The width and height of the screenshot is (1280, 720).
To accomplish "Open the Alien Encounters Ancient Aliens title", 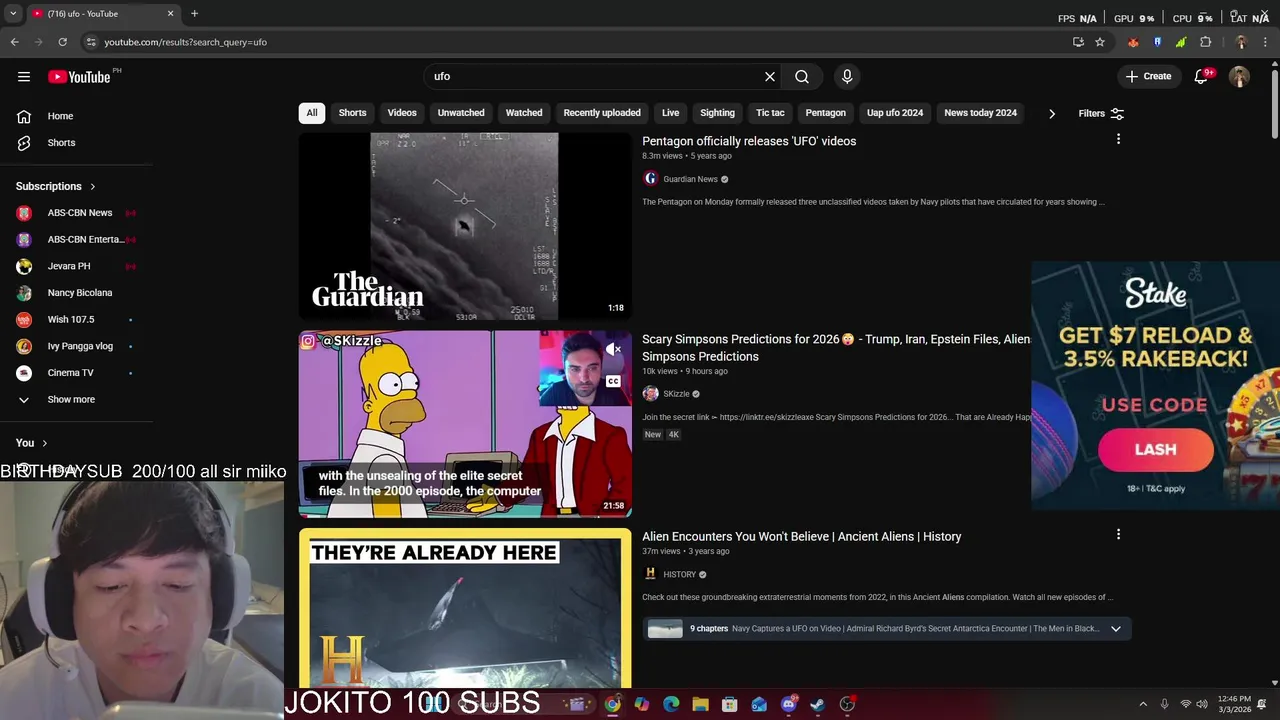I will [802, 537].
